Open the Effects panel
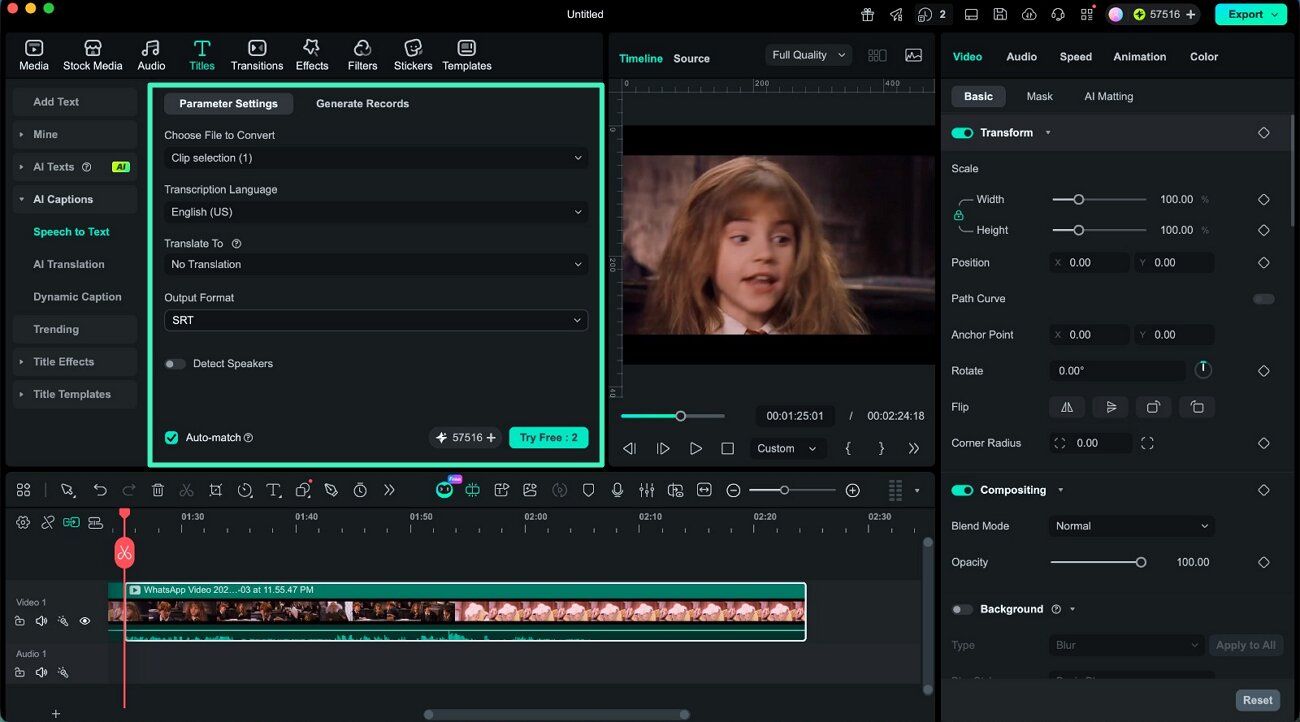The width and height of the screenshot is (1300, 722). 312,55
